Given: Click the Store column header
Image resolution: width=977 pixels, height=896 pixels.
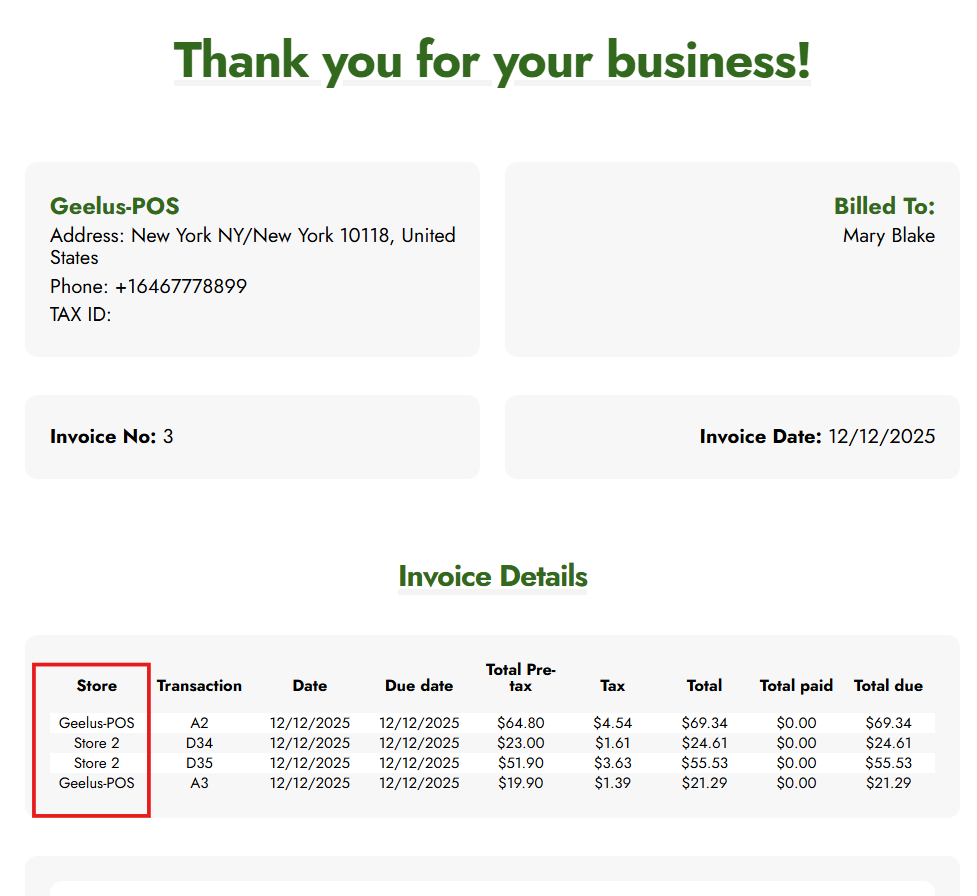Looking at the screenshot, I should (96, 686).
